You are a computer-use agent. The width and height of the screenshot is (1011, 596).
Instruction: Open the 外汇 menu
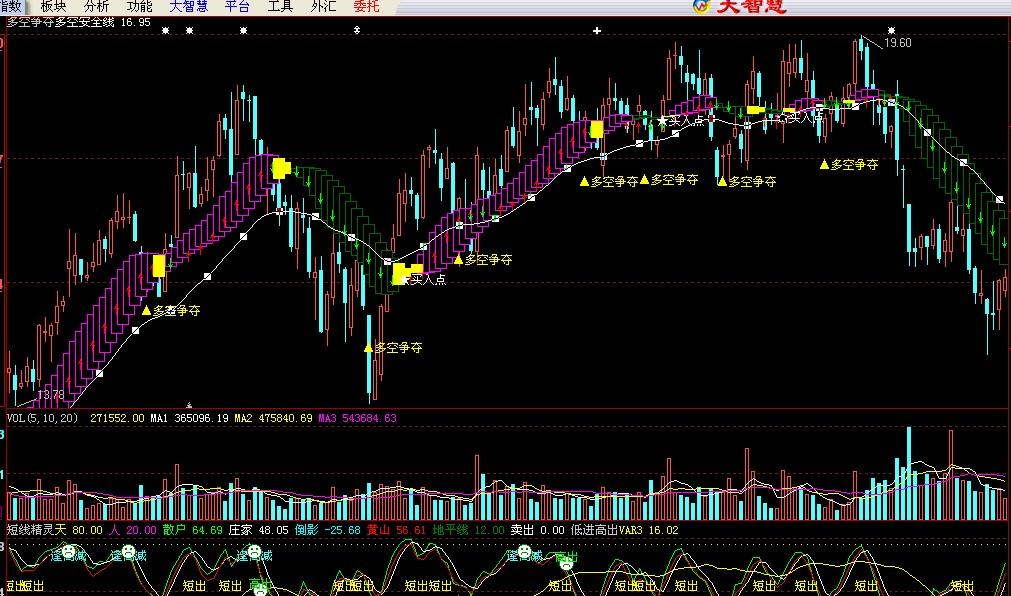click(x=324, y=6)
